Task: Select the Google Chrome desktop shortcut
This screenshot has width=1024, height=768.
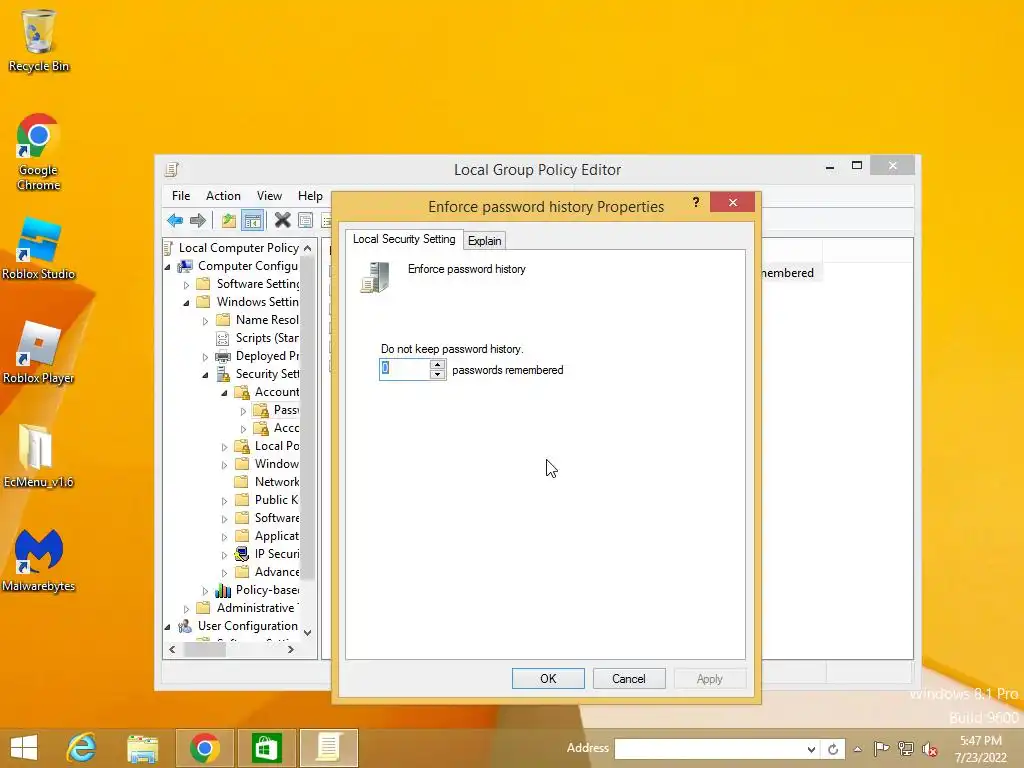Action: point(39,152)
